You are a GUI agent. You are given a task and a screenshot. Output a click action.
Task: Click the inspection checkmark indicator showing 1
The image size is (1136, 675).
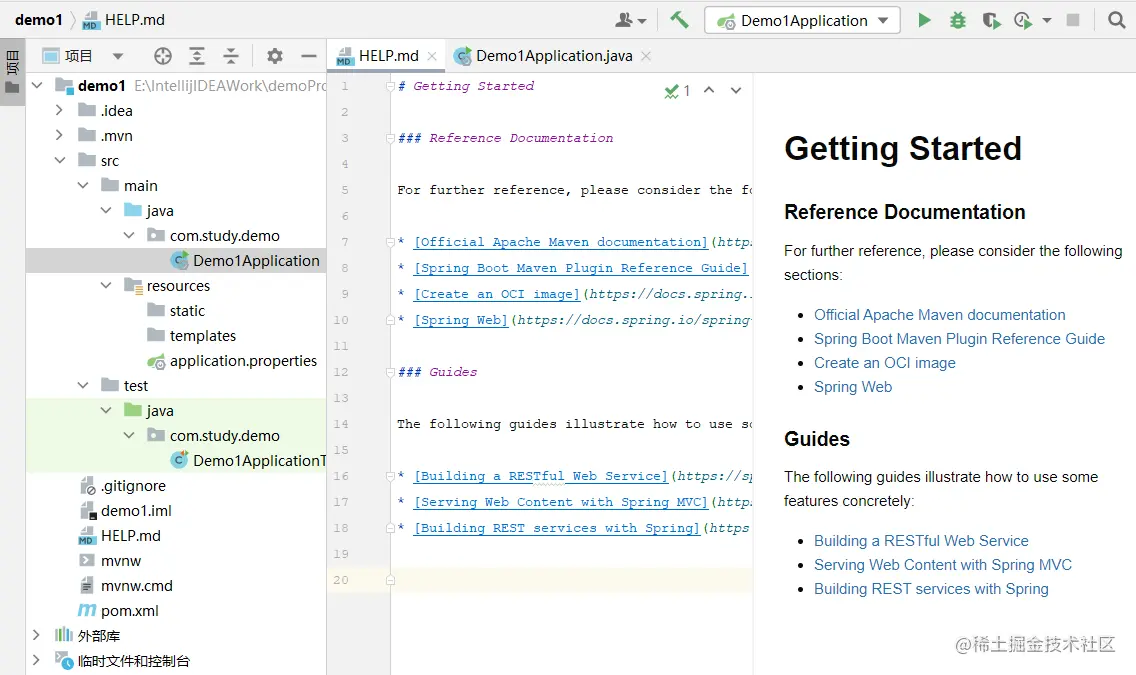click(677, 91)
